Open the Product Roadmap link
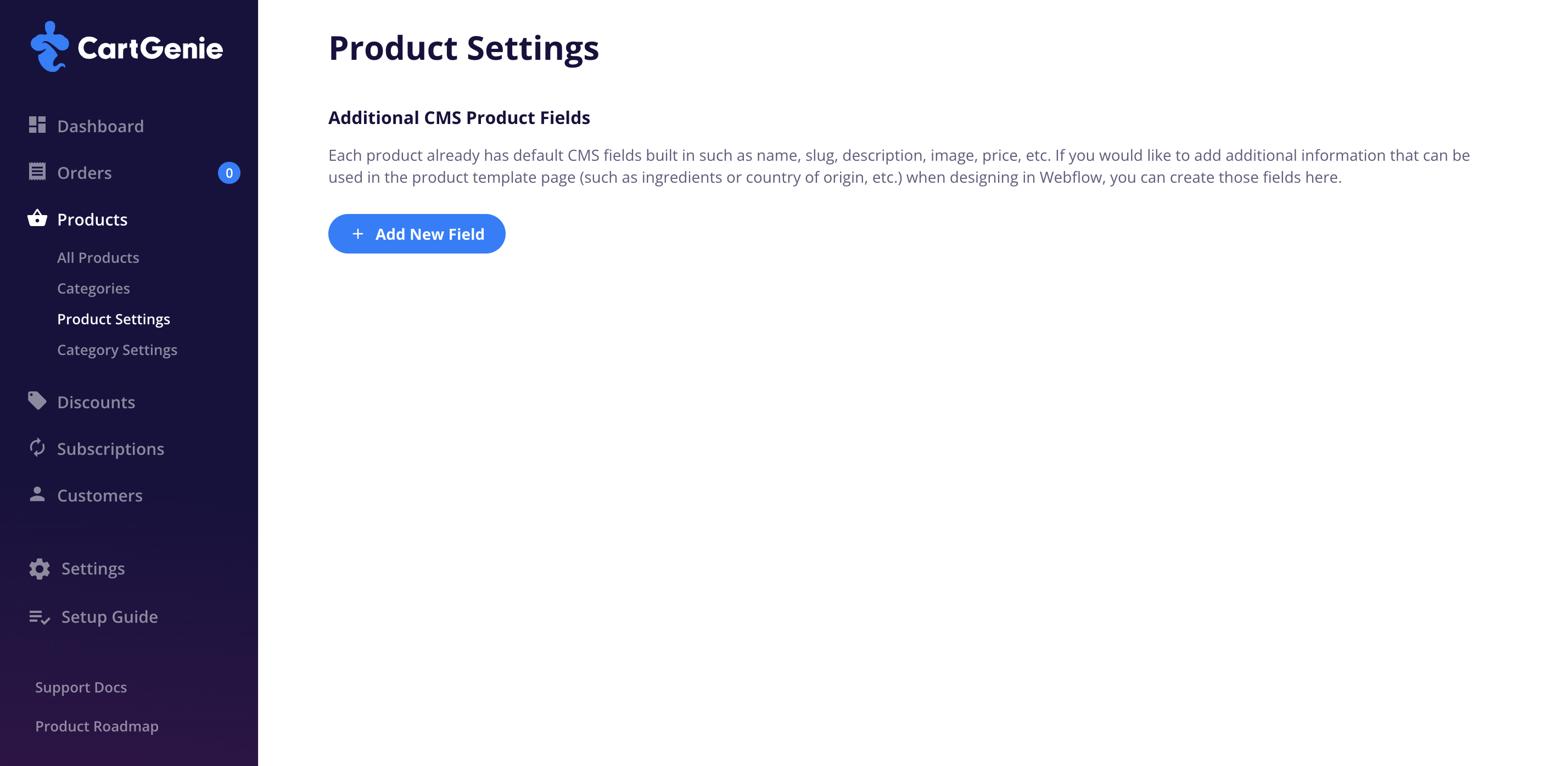1568x766 pixels. (97, 726)
